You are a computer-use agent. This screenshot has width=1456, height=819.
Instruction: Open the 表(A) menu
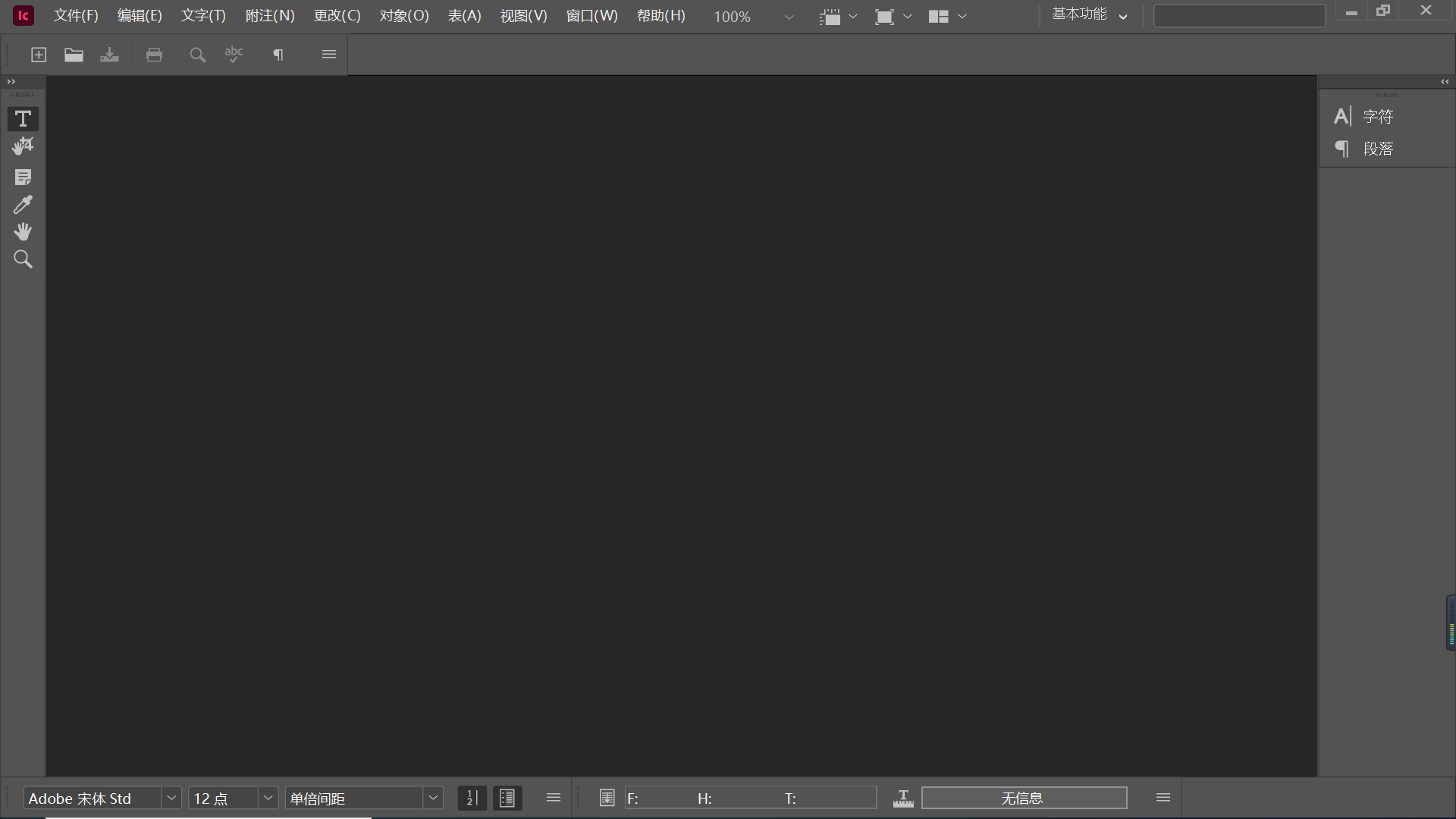pos(464,16)
